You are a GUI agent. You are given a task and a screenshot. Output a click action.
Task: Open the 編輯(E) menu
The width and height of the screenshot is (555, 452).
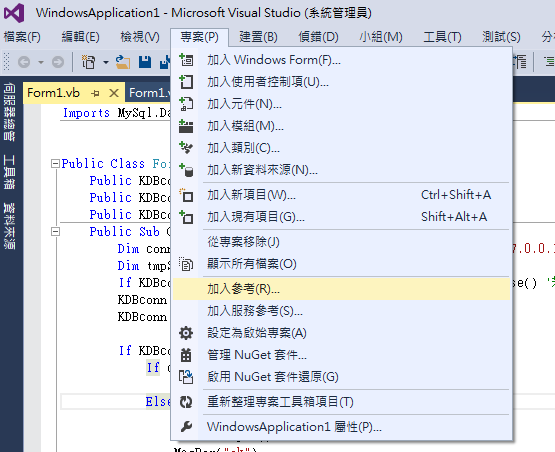(80, 37)
